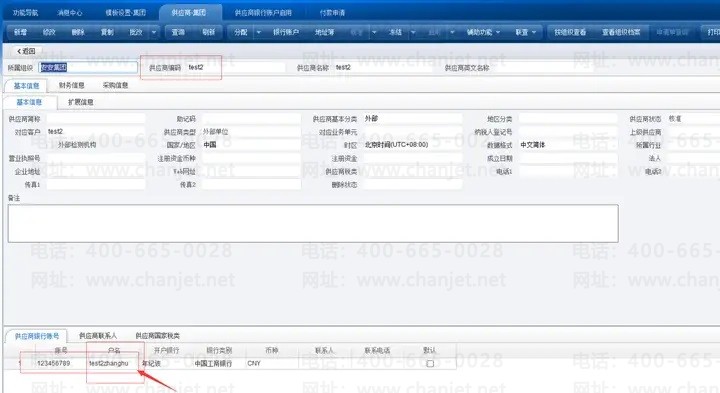Click the 开户银行 column header
The width and height of the screenshot is (720, 393).
click(166, 350)
